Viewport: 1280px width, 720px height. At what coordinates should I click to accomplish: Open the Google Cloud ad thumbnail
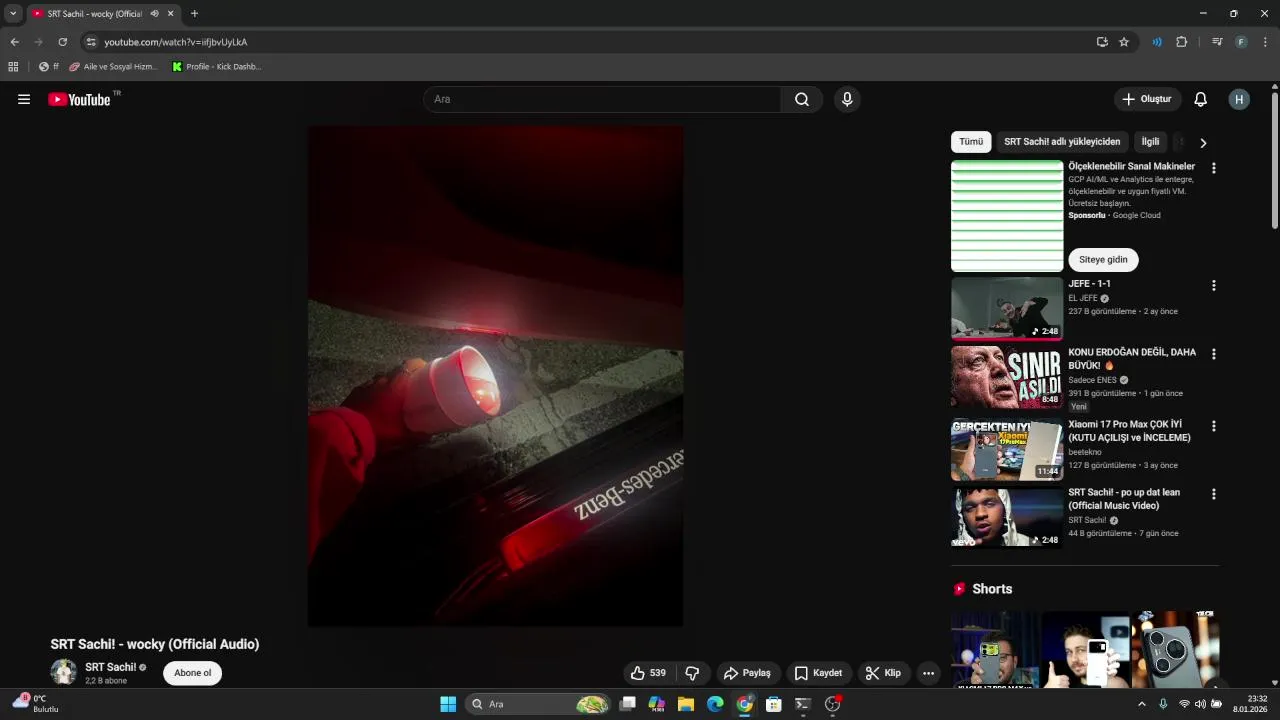tap(1007, 216)
